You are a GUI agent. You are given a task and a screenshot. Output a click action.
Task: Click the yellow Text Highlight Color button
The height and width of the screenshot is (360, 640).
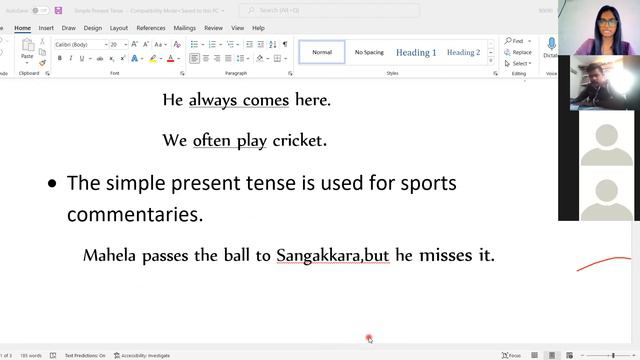(x=153, y=59)
